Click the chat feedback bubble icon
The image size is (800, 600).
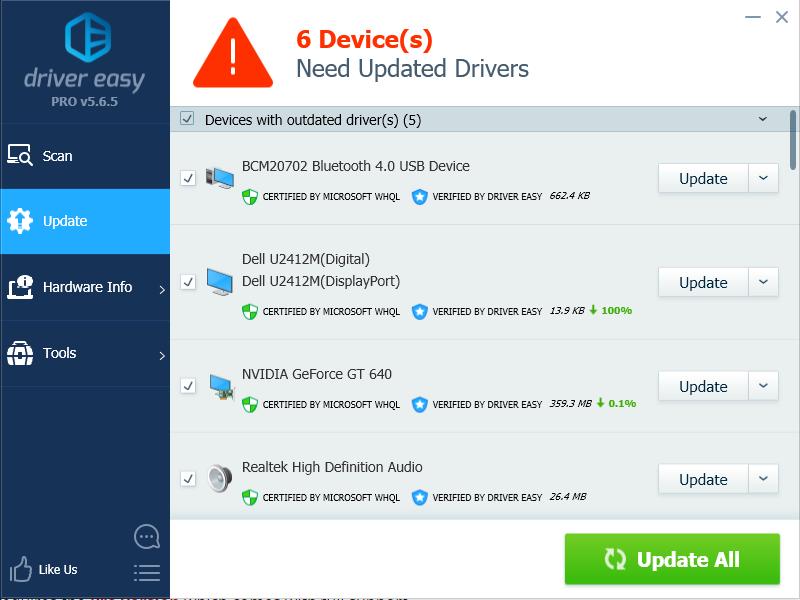click(x=146, y=536)
